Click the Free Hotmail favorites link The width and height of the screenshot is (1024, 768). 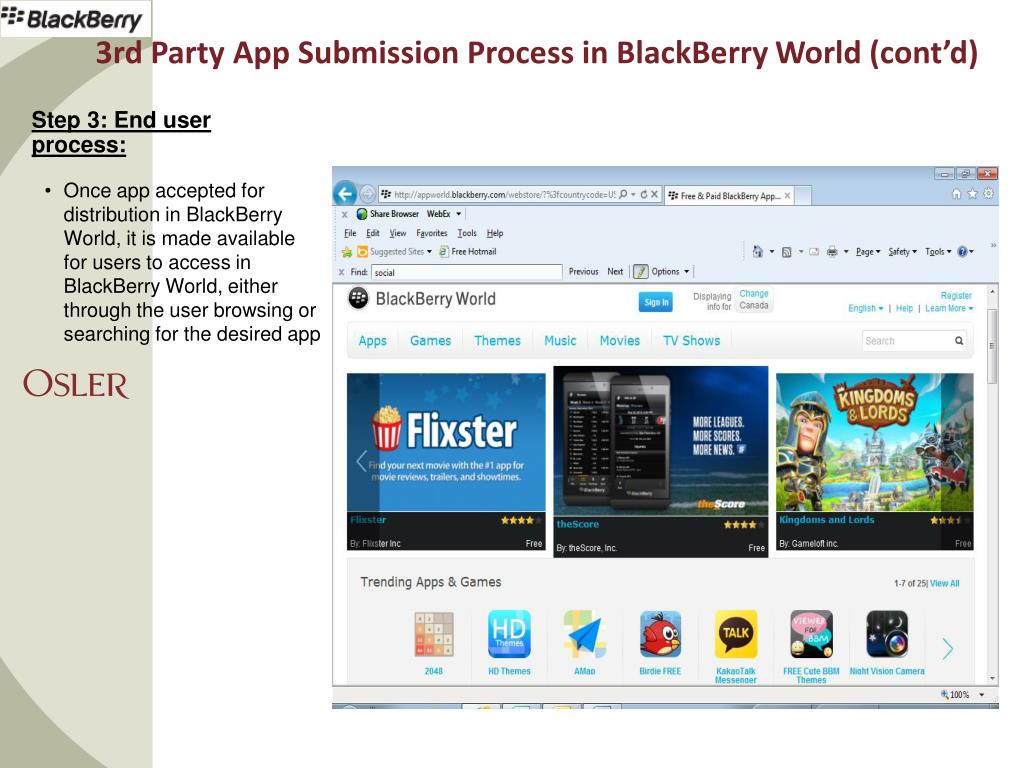(x=468, y=252)
